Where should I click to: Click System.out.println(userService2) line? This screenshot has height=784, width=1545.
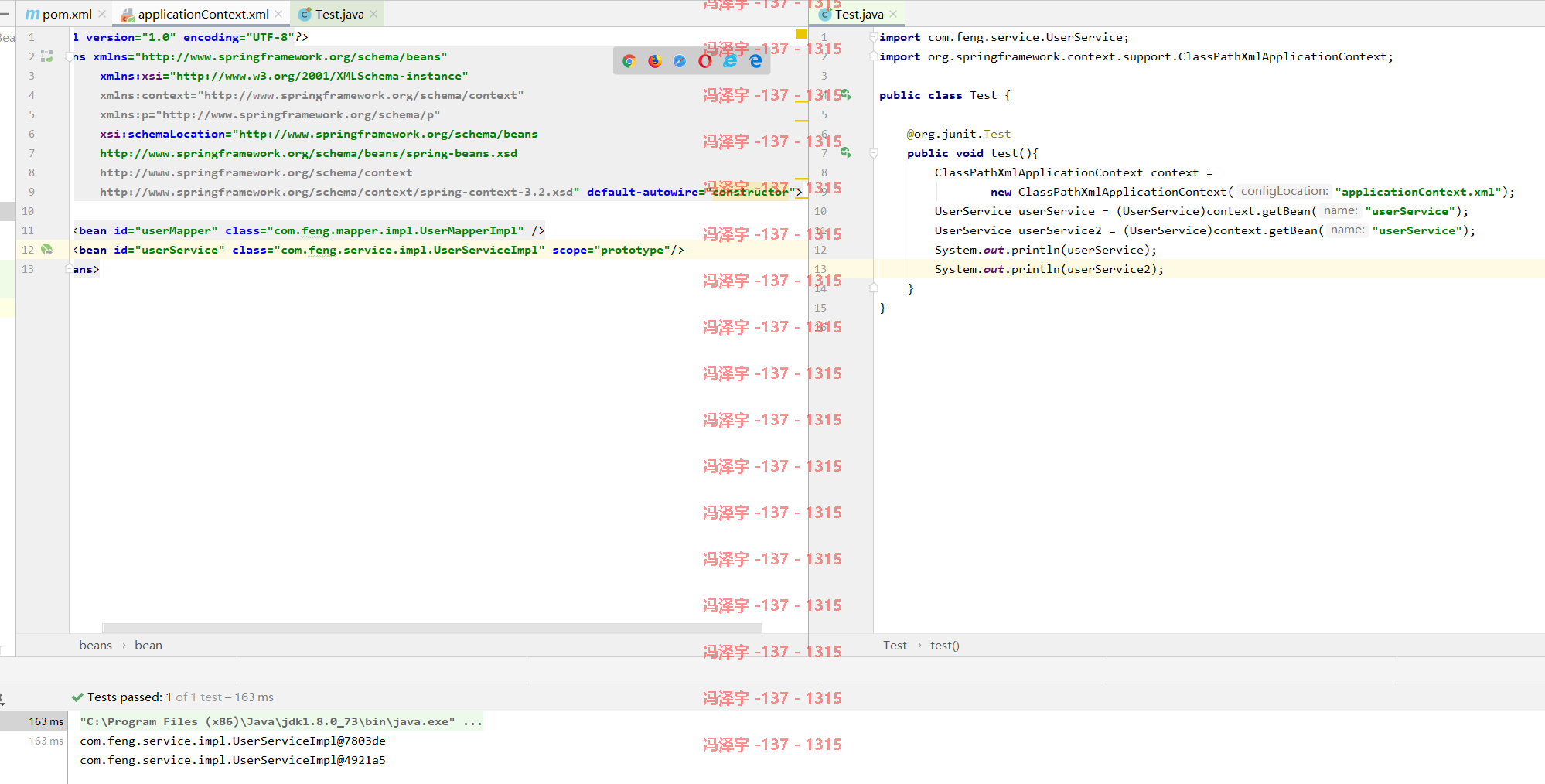click(x=1049, y=269)
